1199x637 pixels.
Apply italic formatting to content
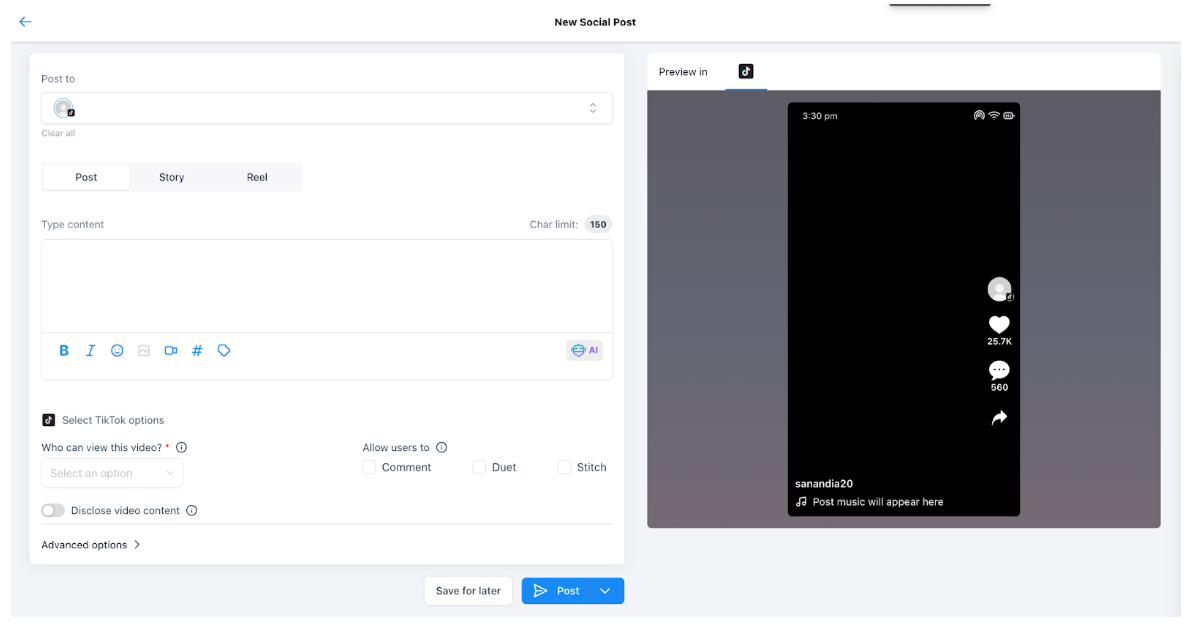coord(91,351)
